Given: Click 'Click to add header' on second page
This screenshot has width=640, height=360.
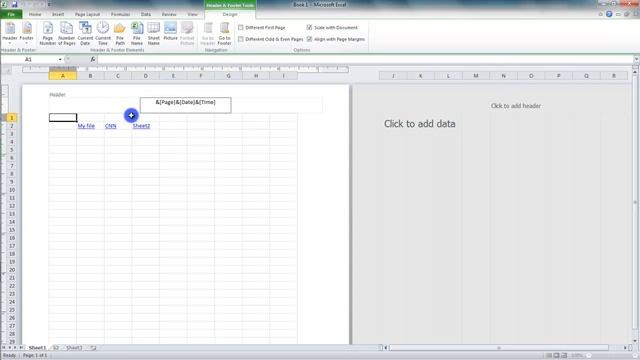Looking at the screenshot, I should (x=516, y=106).
